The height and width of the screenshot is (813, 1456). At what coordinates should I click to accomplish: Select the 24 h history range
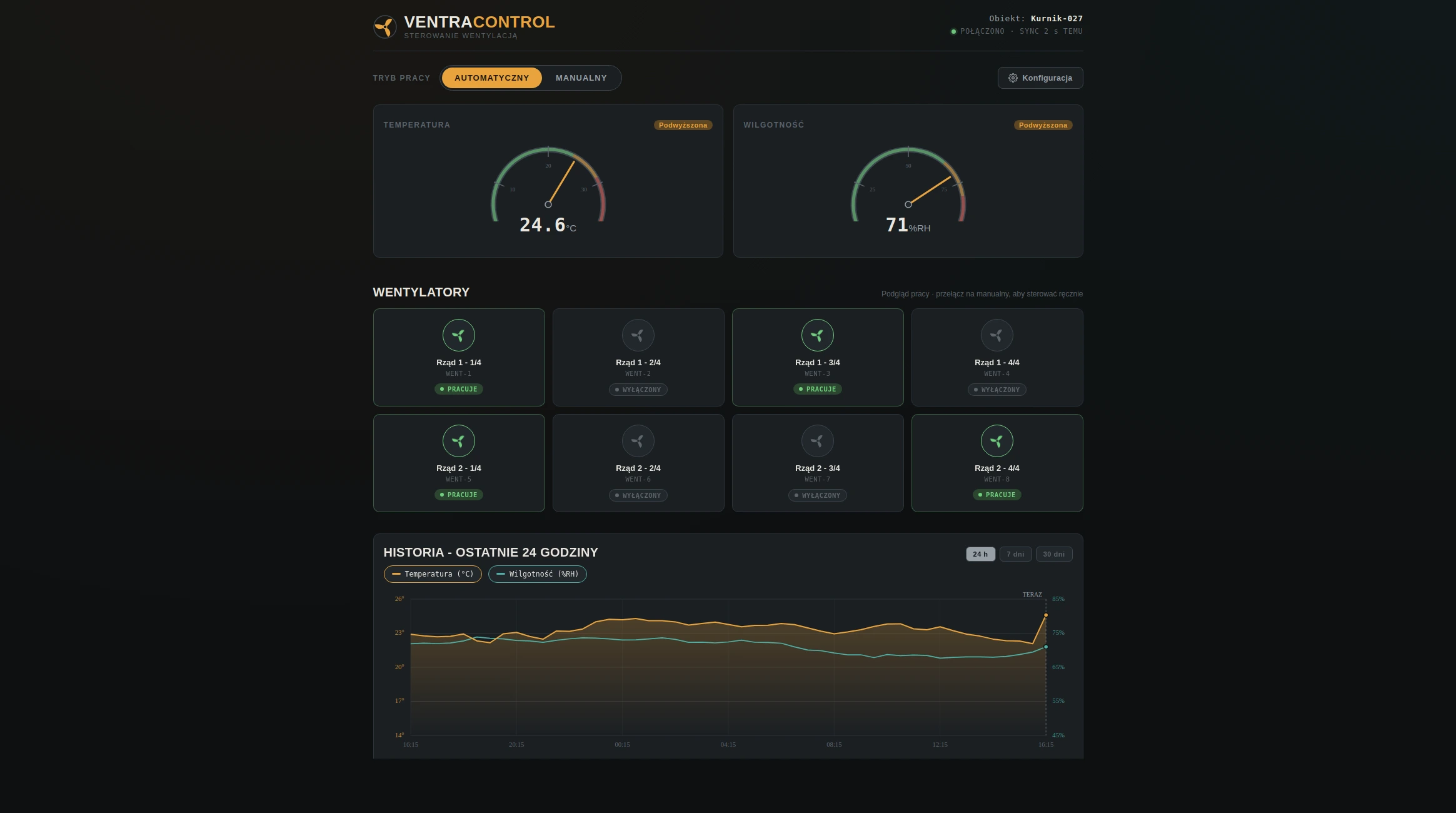click(x=980, y=554)
